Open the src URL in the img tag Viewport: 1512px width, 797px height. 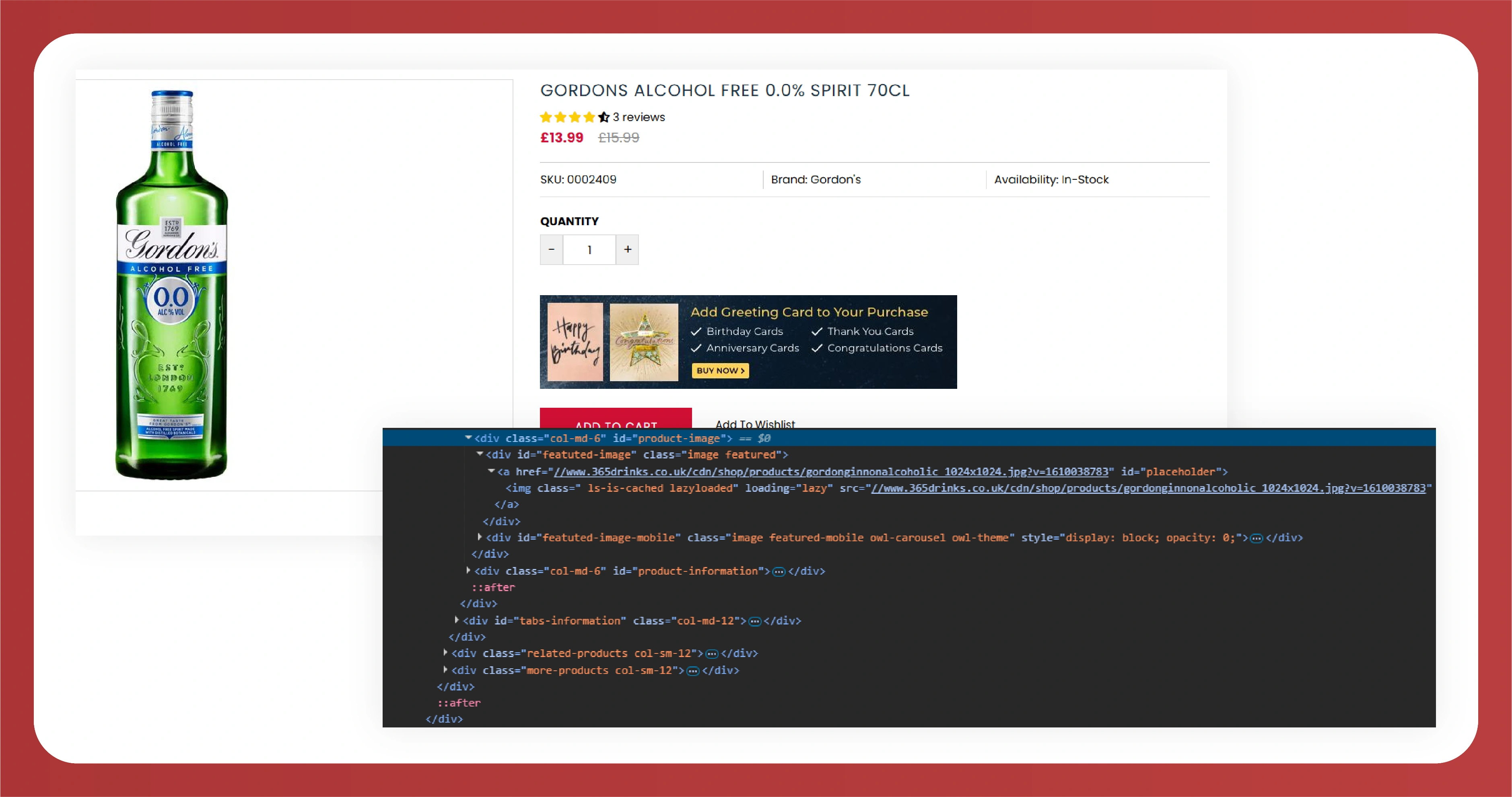click(x=1148, y=488)
